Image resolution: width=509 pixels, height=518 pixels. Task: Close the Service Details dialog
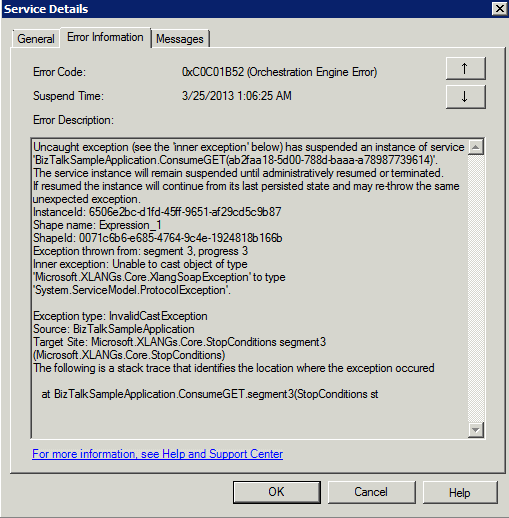[500, 8]
